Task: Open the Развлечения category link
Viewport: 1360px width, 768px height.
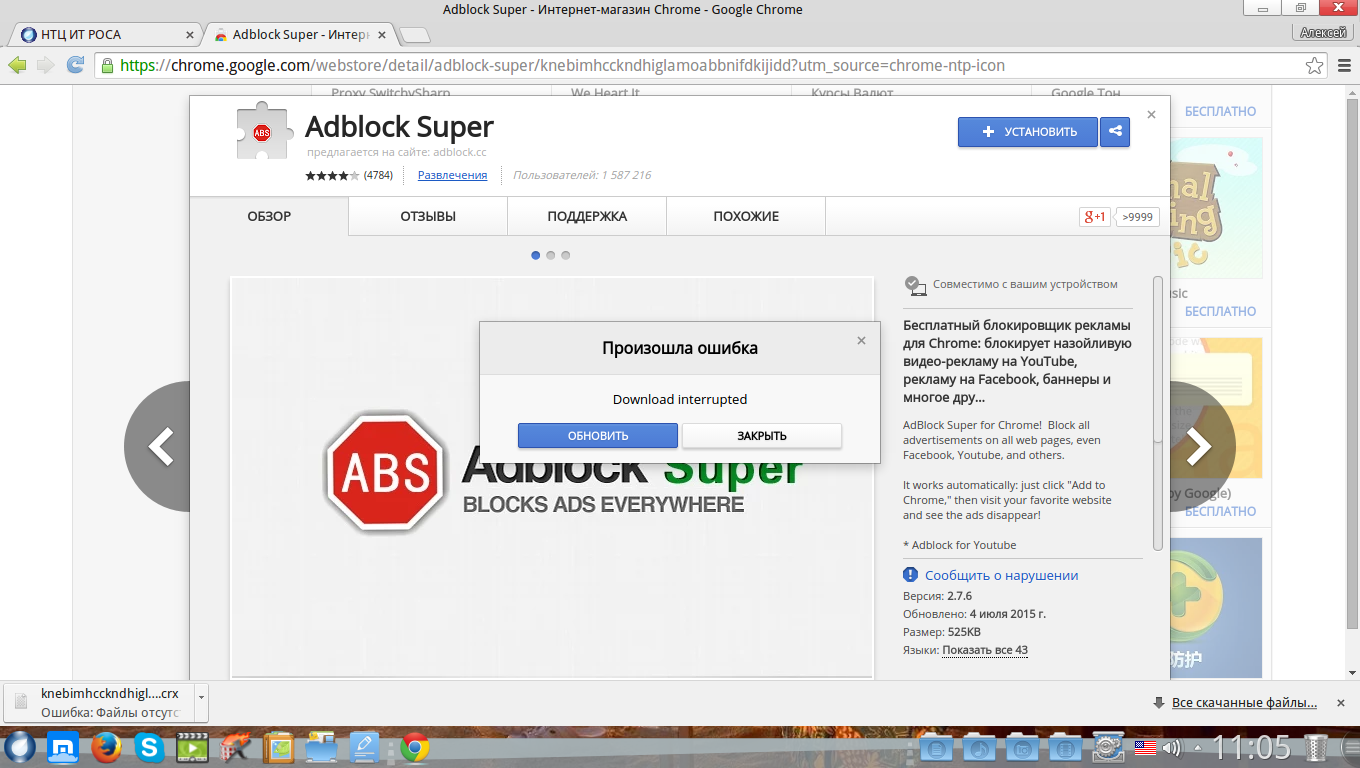Action: 452,175
